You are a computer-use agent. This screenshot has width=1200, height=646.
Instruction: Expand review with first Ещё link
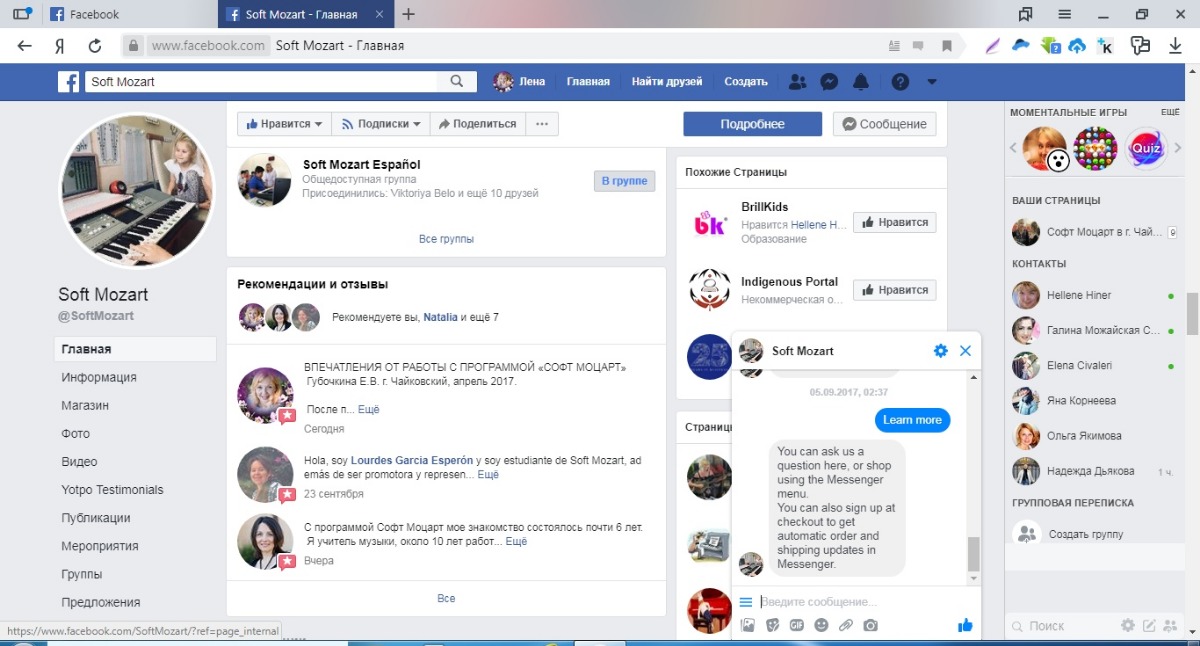tap(369, 409)
